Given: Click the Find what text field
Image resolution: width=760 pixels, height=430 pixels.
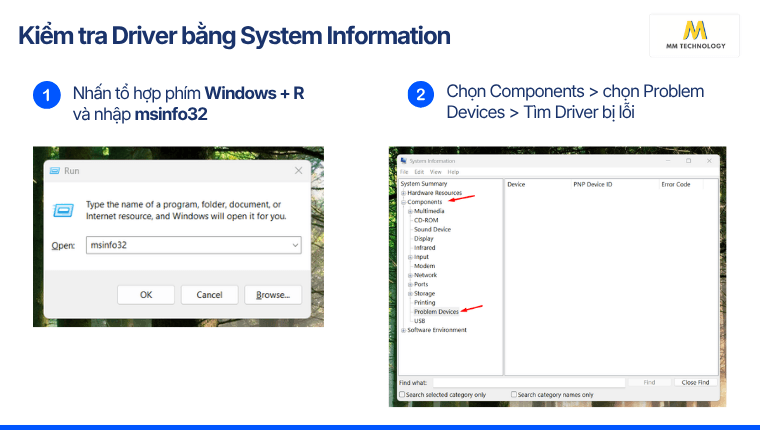Looking at the screenshot, I should pyautogui.click(x=529, y=382).
